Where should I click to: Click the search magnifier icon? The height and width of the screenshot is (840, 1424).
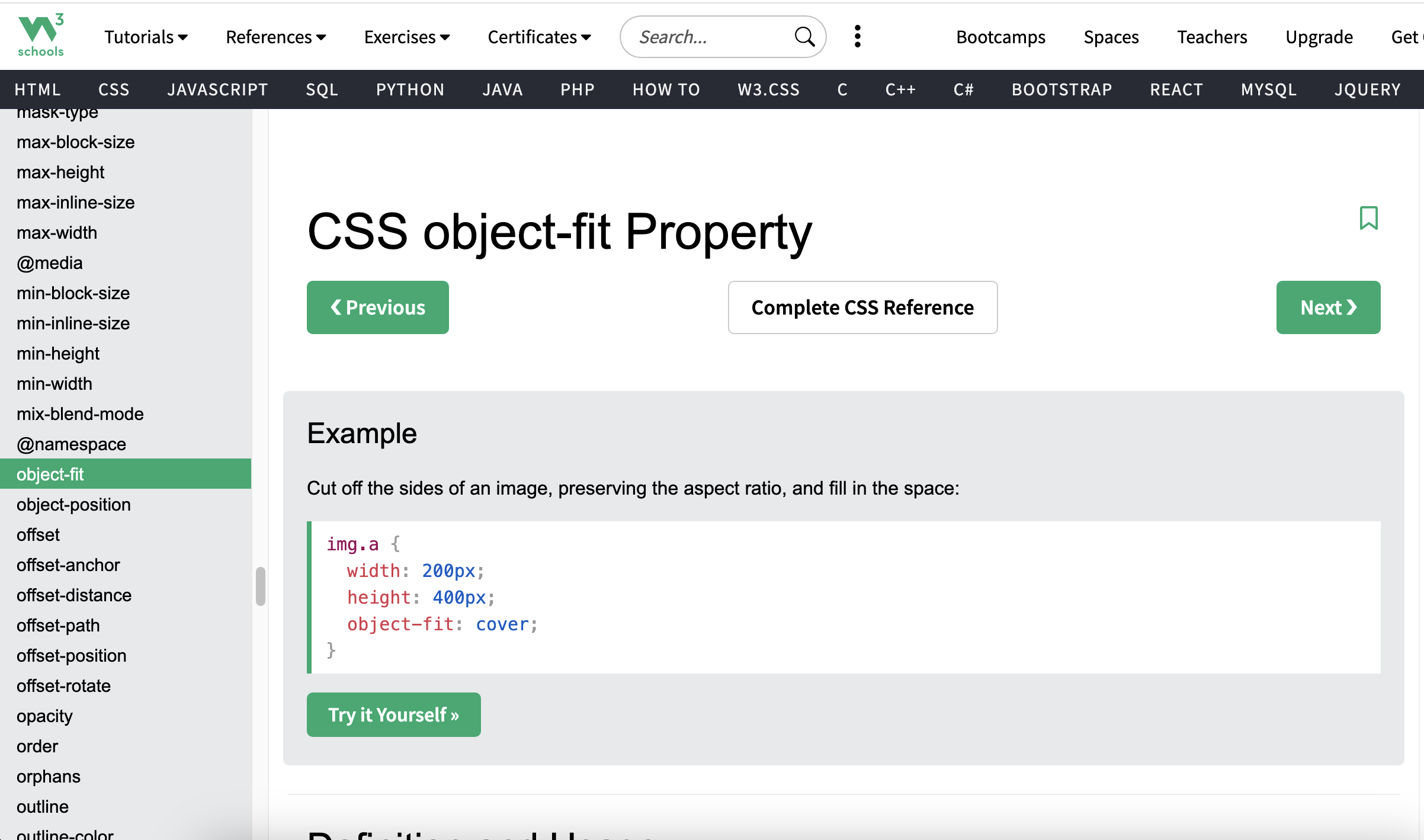click(804, 36)
